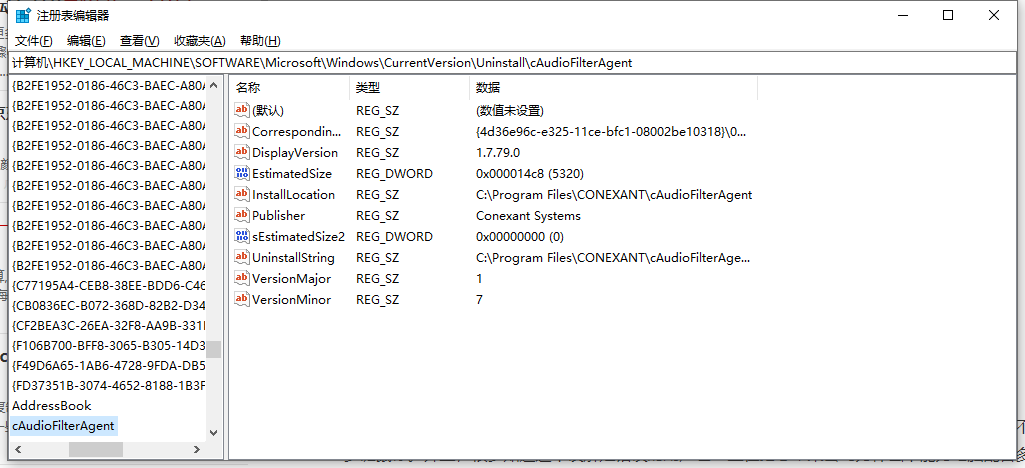The width and height of the screenshot is (1025, 468).
Task: Click the horizontal scrollbar right arrow
Action: click(197, 450)
